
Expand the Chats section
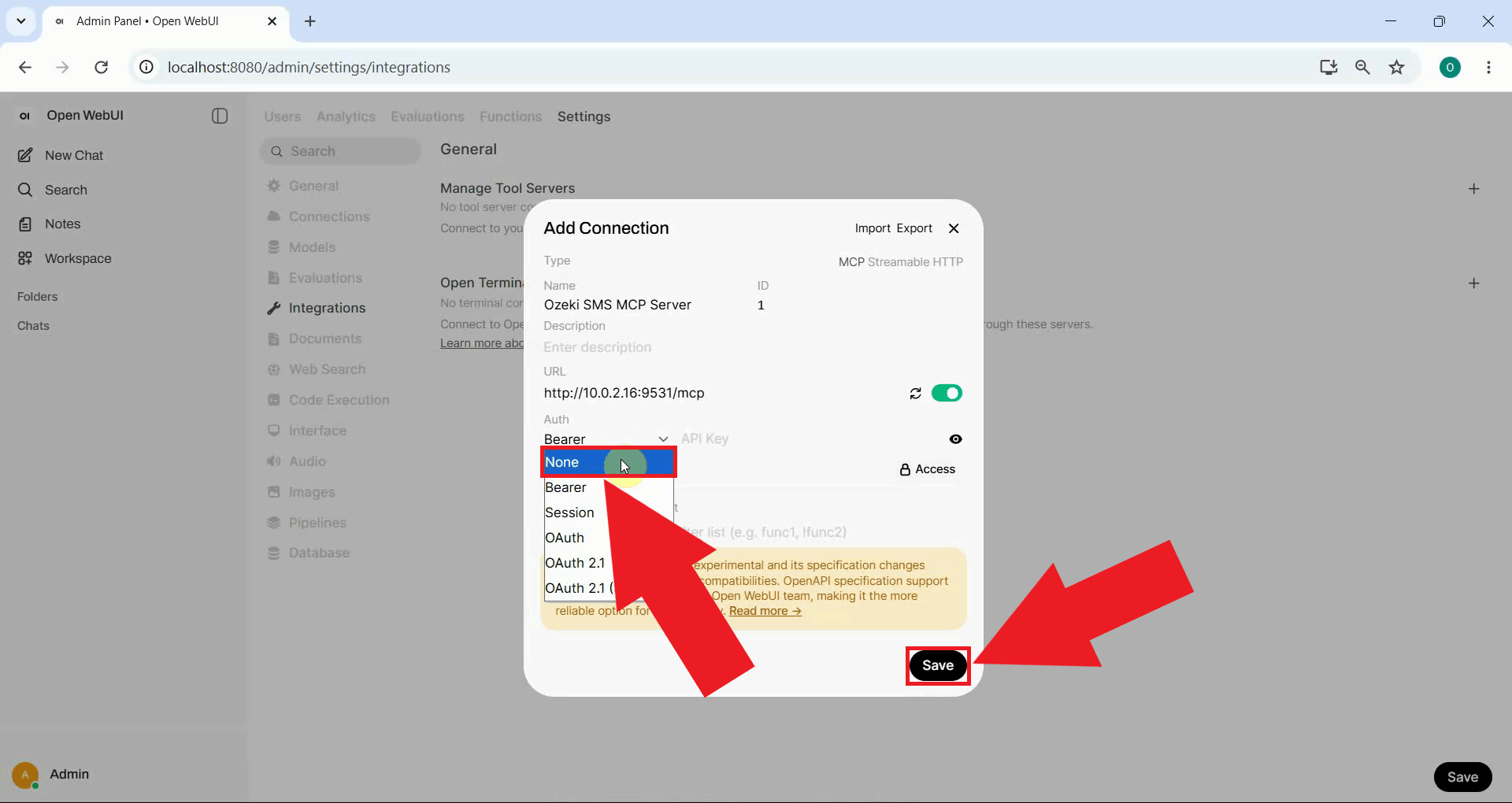tap(33, 326)
